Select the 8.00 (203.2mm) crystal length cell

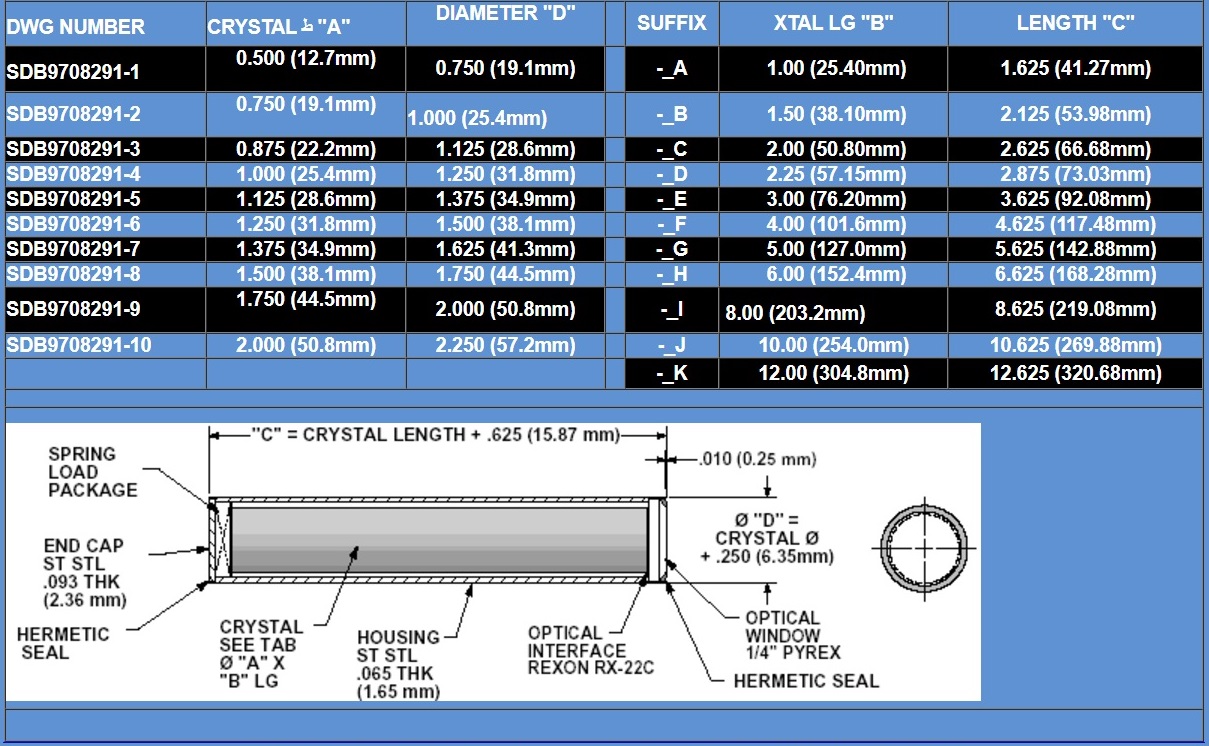click(x=795, y=314)
